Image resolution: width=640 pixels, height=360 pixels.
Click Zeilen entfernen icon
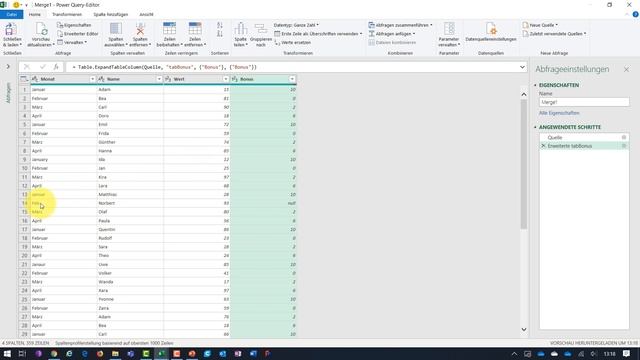click(195, 29)
